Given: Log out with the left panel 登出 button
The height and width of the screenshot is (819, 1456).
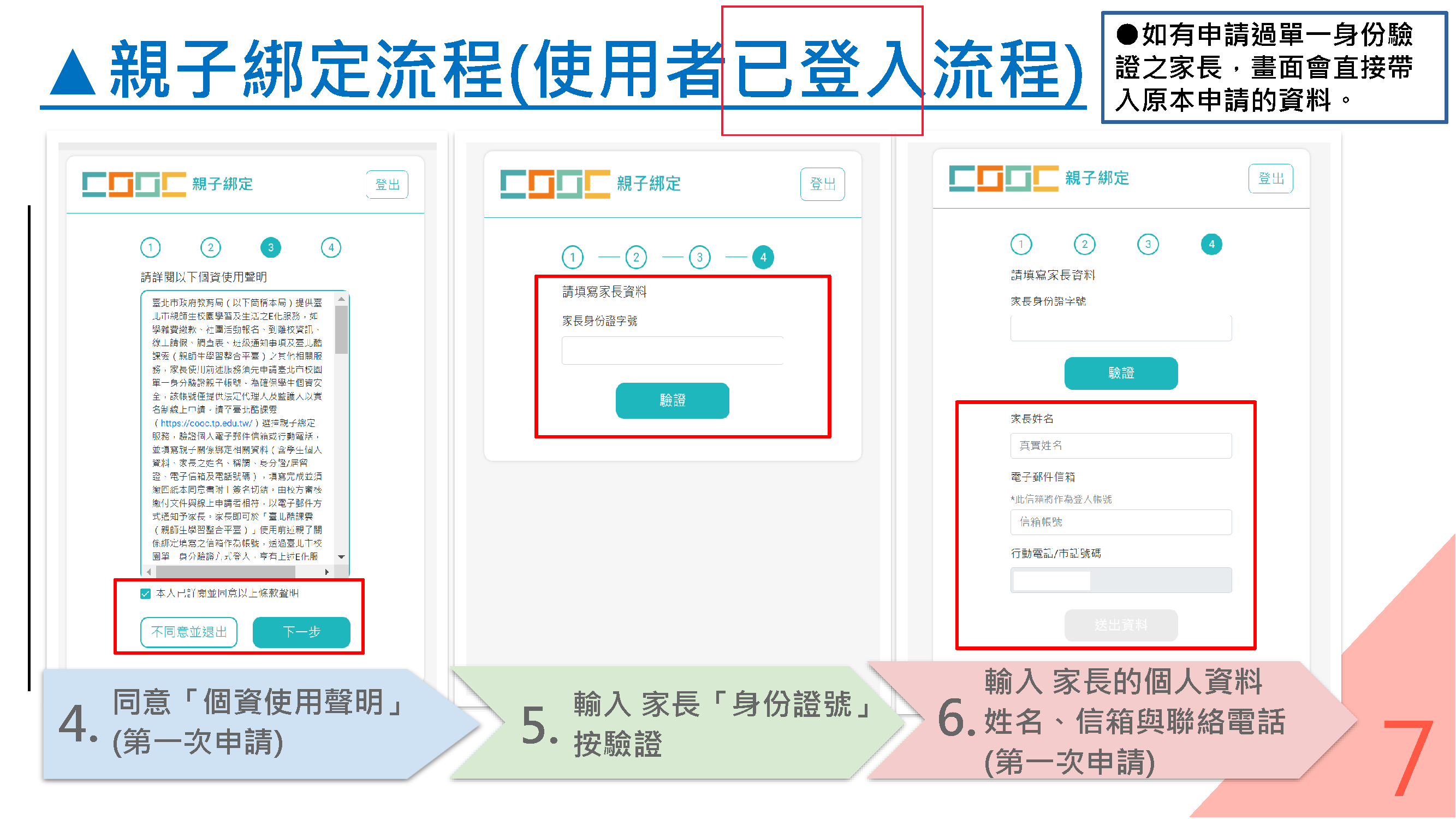Looking at the screenshot, I should pyautogui.click(x=387, y=184).
